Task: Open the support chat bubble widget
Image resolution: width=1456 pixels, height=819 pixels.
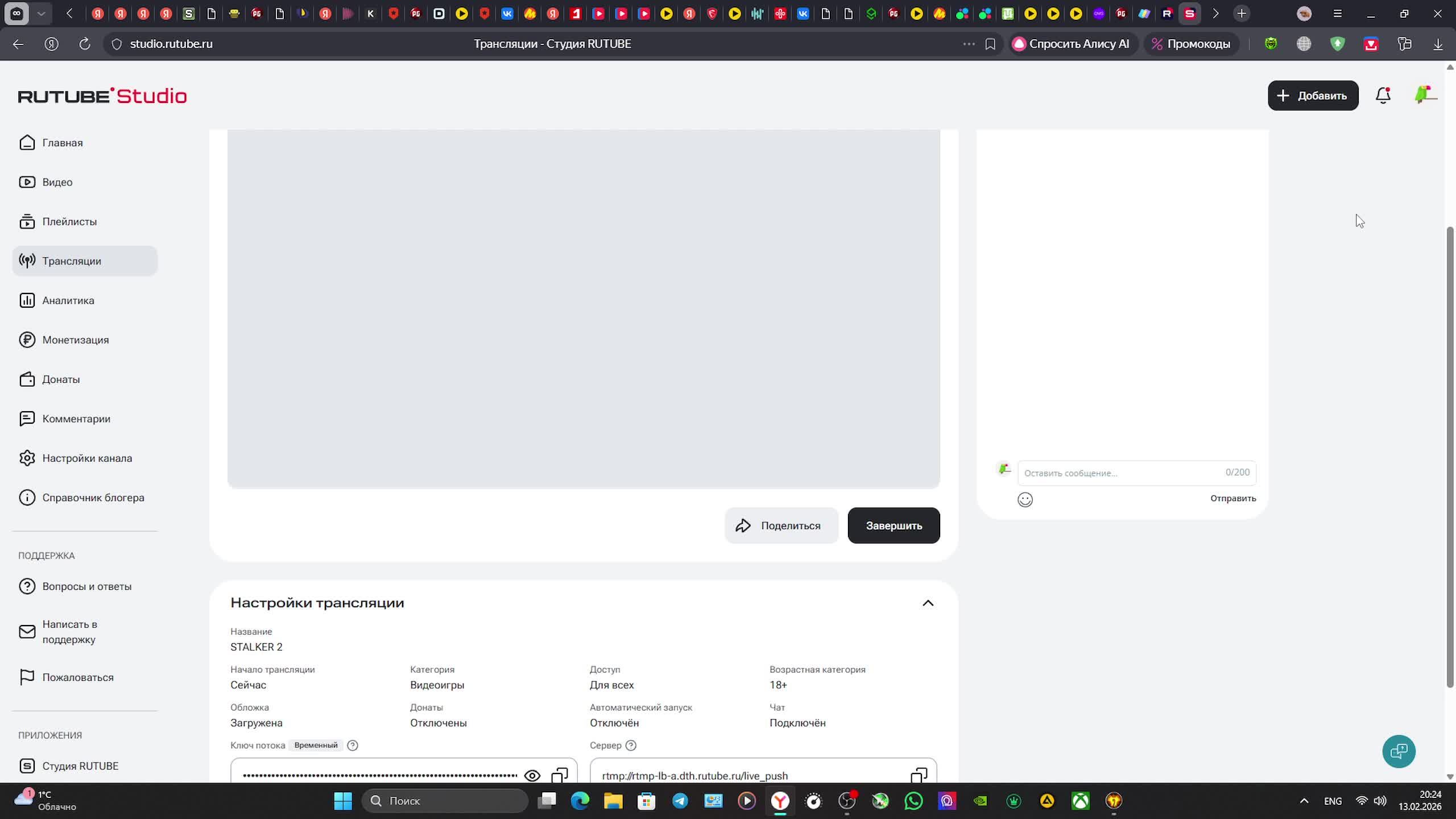Action: [1399, 751]
